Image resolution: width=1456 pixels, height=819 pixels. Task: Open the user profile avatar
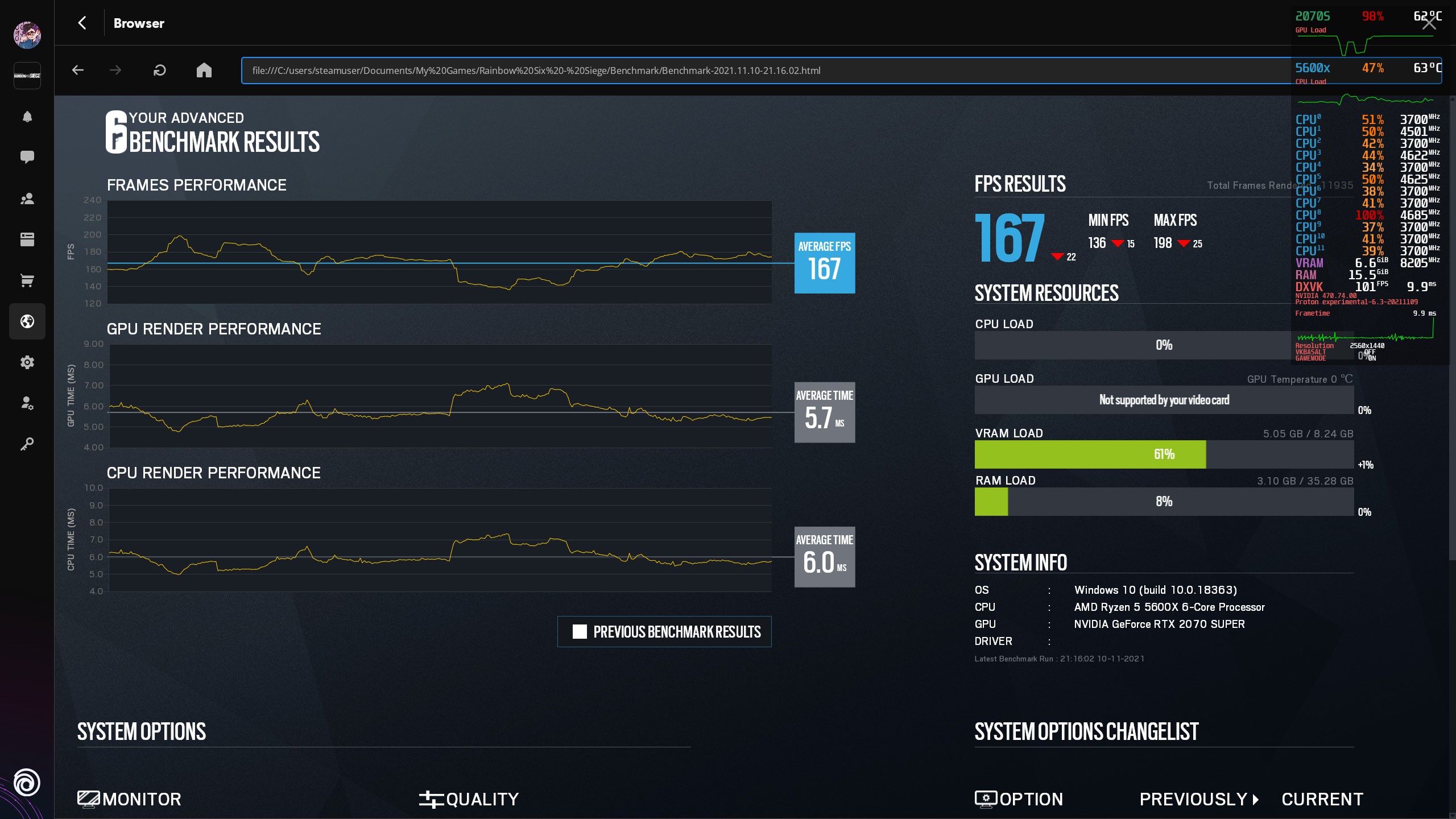pyautogui.click(x=27, y=35)
